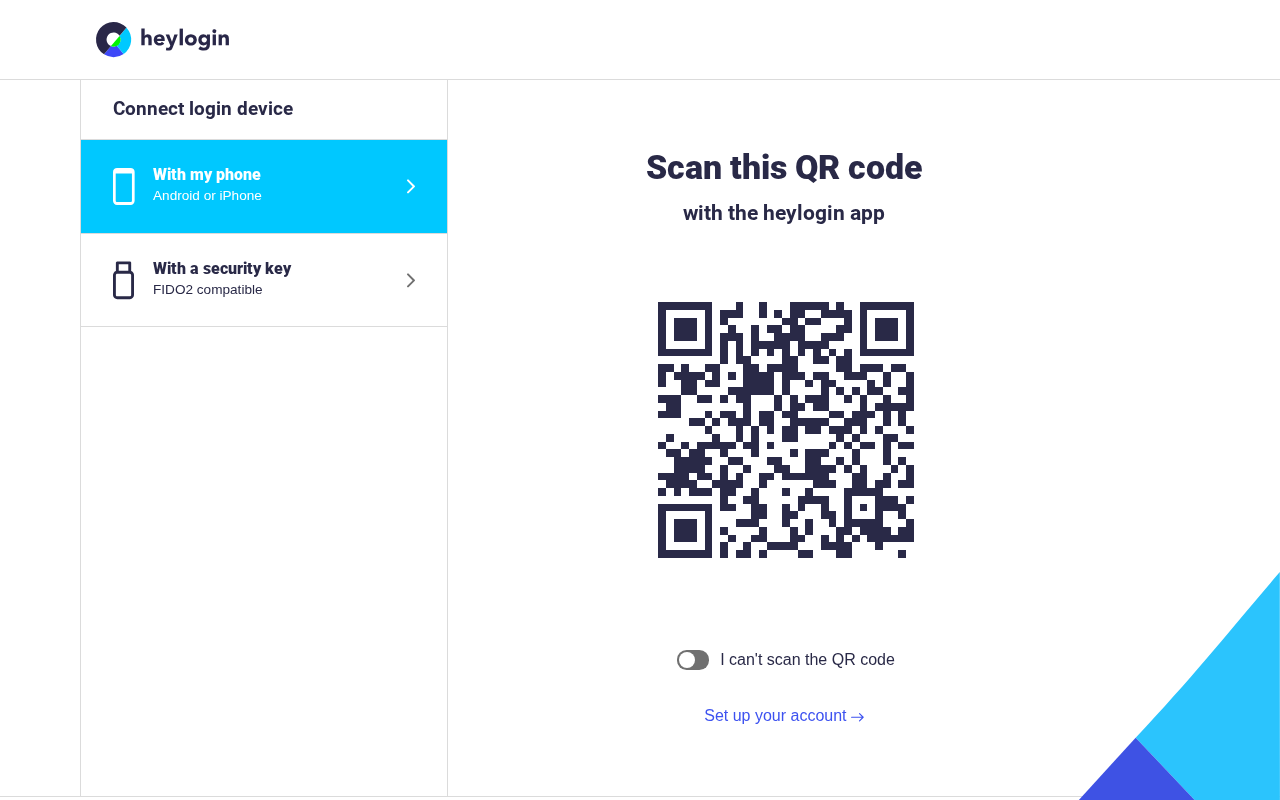Select the phone device icon

tap(124, 187)
